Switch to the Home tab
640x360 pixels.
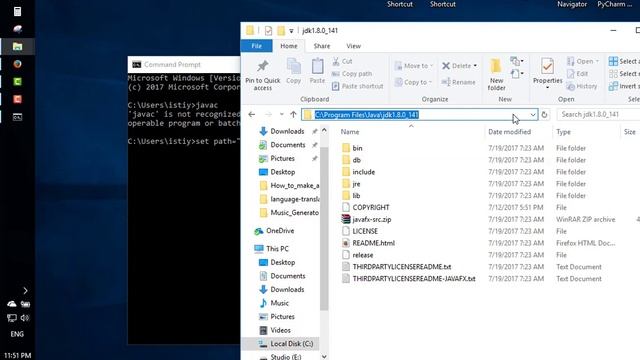289,46
